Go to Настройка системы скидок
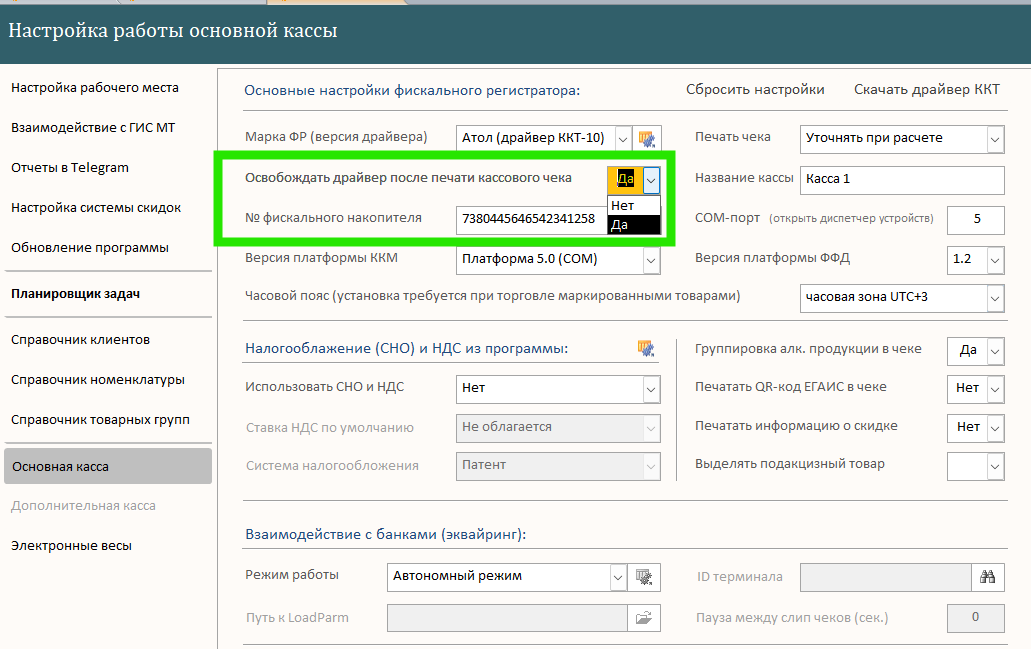The image size is (1031, 649). (x=96, y=208)
